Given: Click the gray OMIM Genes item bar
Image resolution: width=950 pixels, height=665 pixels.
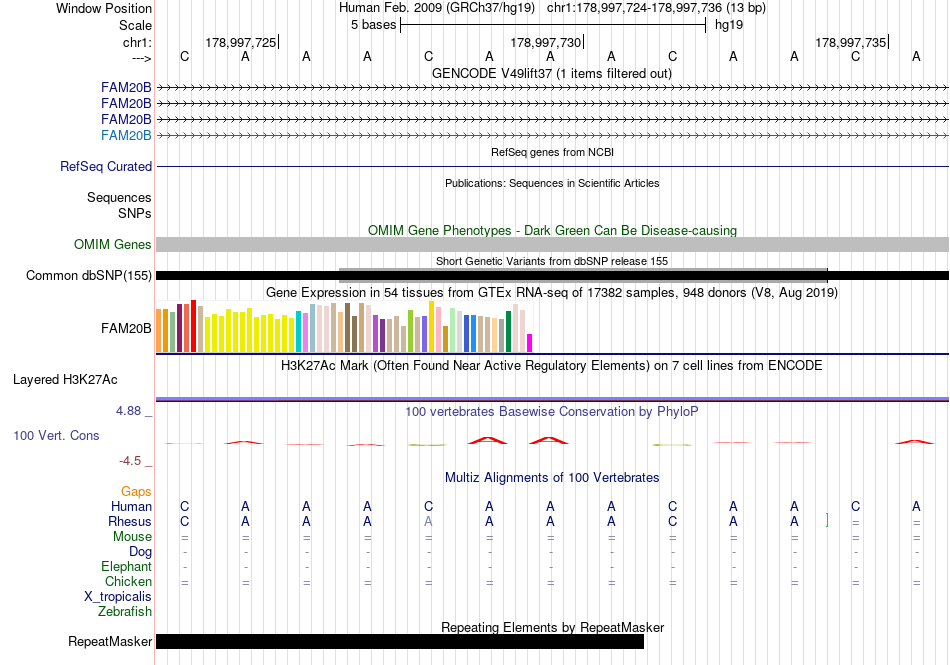Looking at the screenshot, I should pos(552,245).
